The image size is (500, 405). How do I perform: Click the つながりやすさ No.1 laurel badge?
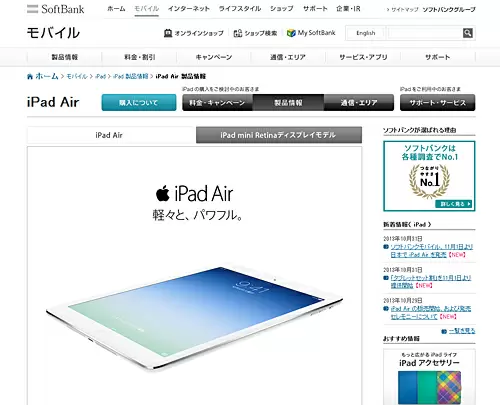tap(429, 181)
